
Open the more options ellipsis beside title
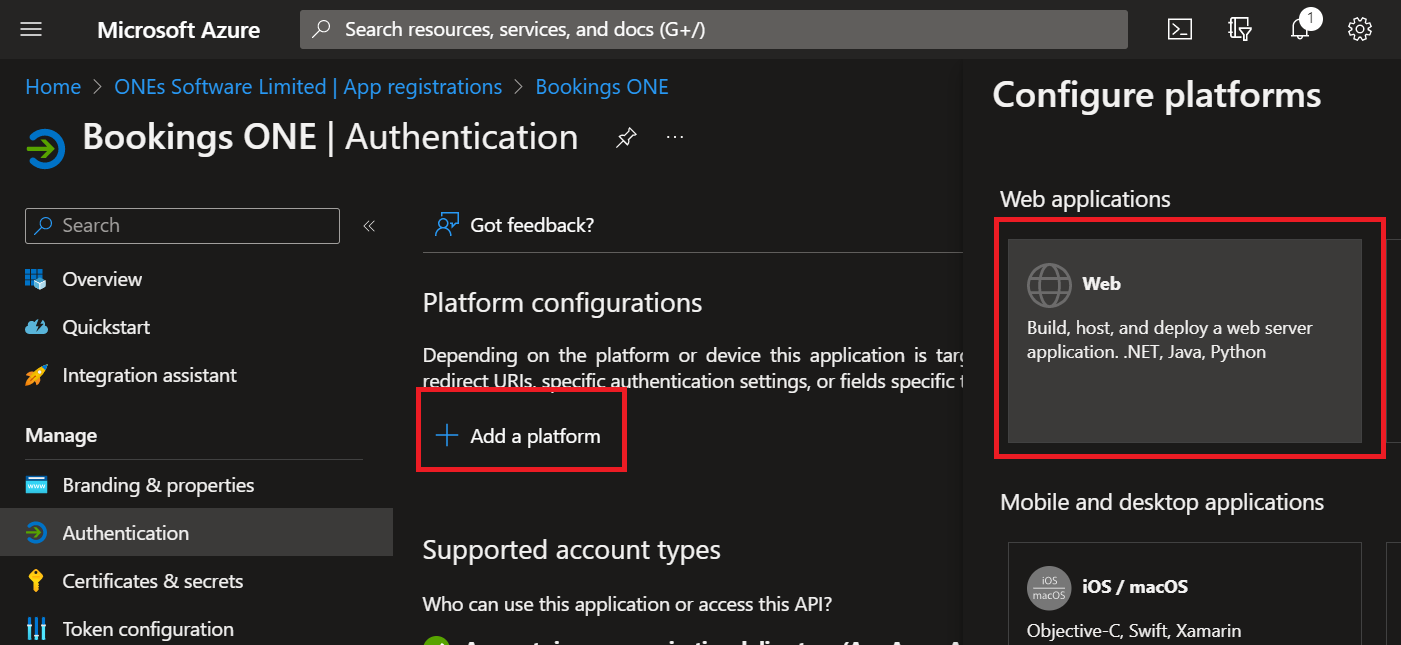pyautogui.click(x=675, y=138)
